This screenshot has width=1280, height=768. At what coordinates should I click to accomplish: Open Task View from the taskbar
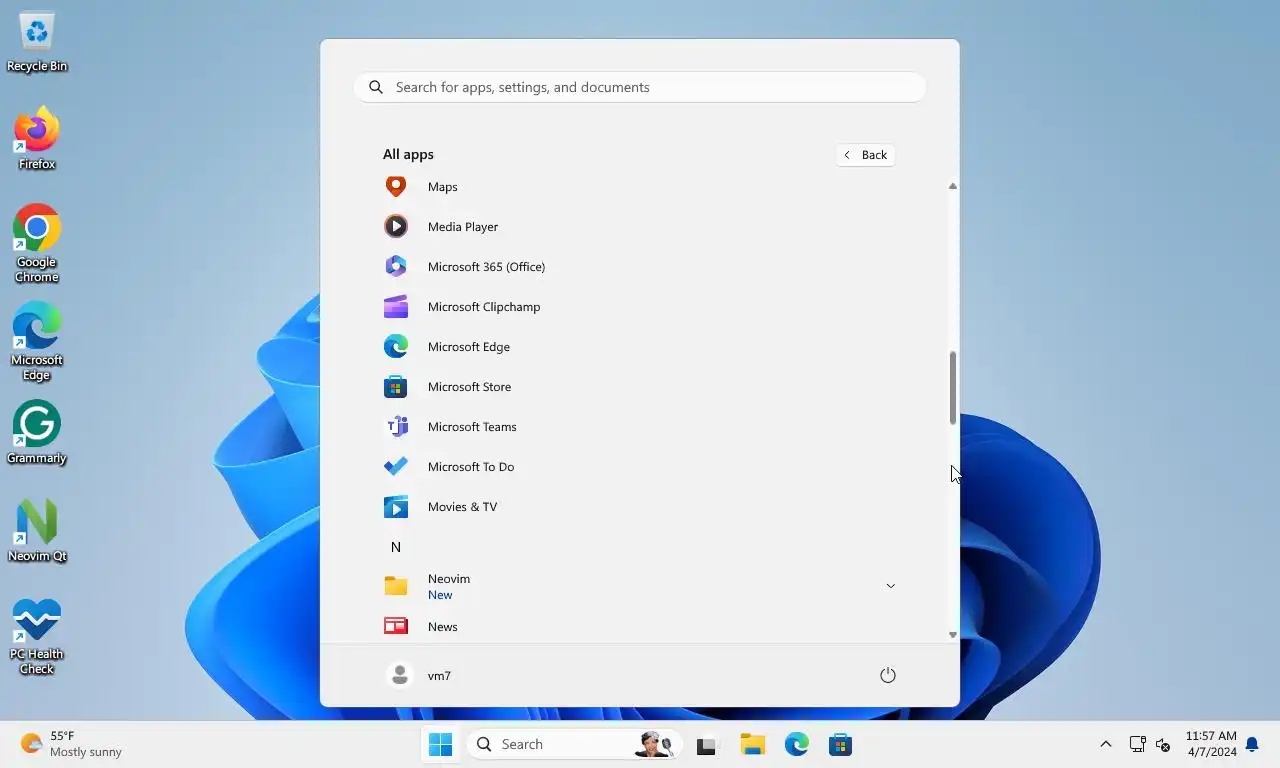[707, 744]
